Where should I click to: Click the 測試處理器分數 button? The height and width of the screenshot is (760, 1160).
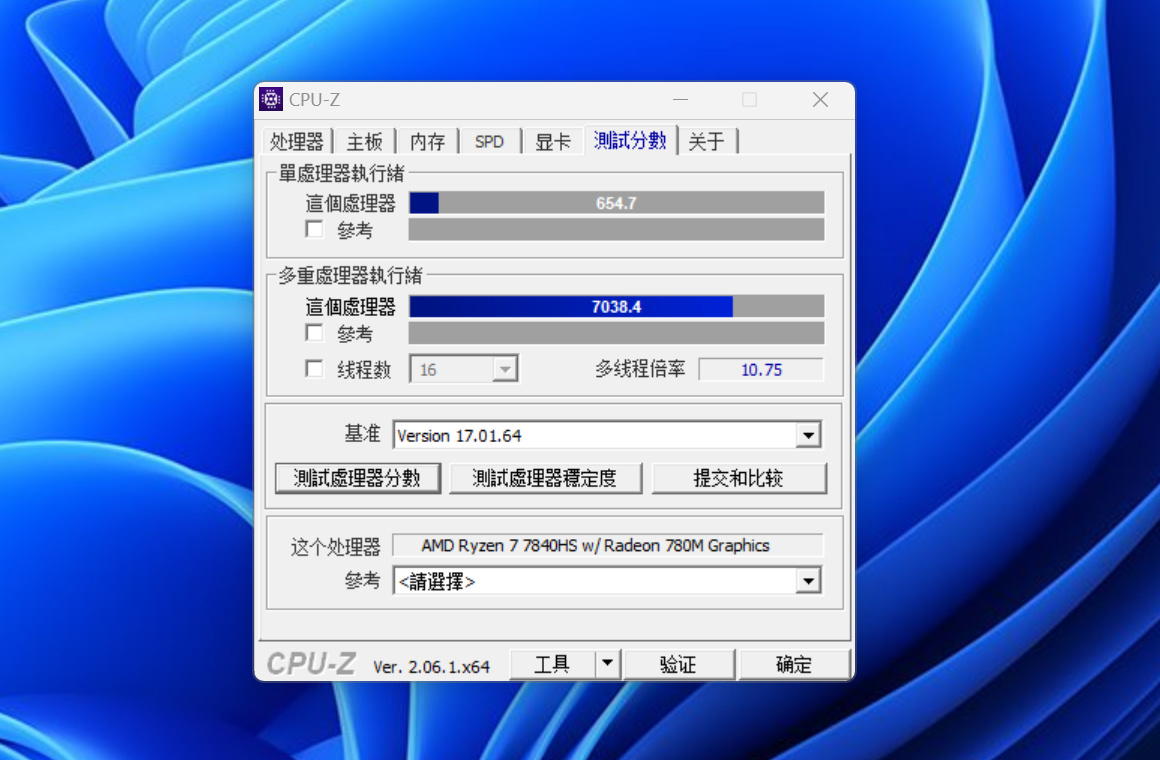click(x=357, y=478)
